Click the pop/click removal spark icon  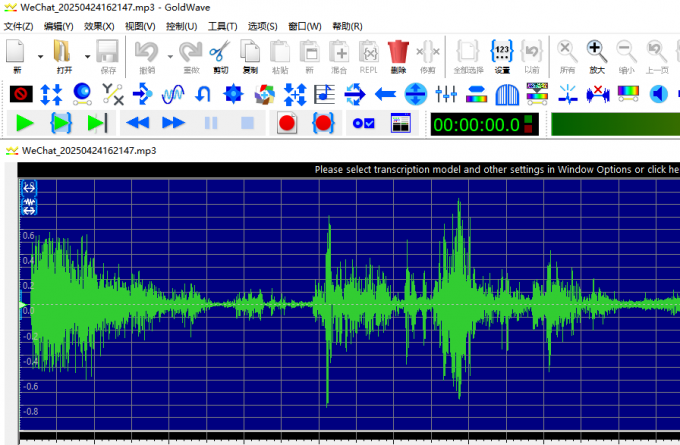pos(568,94)
